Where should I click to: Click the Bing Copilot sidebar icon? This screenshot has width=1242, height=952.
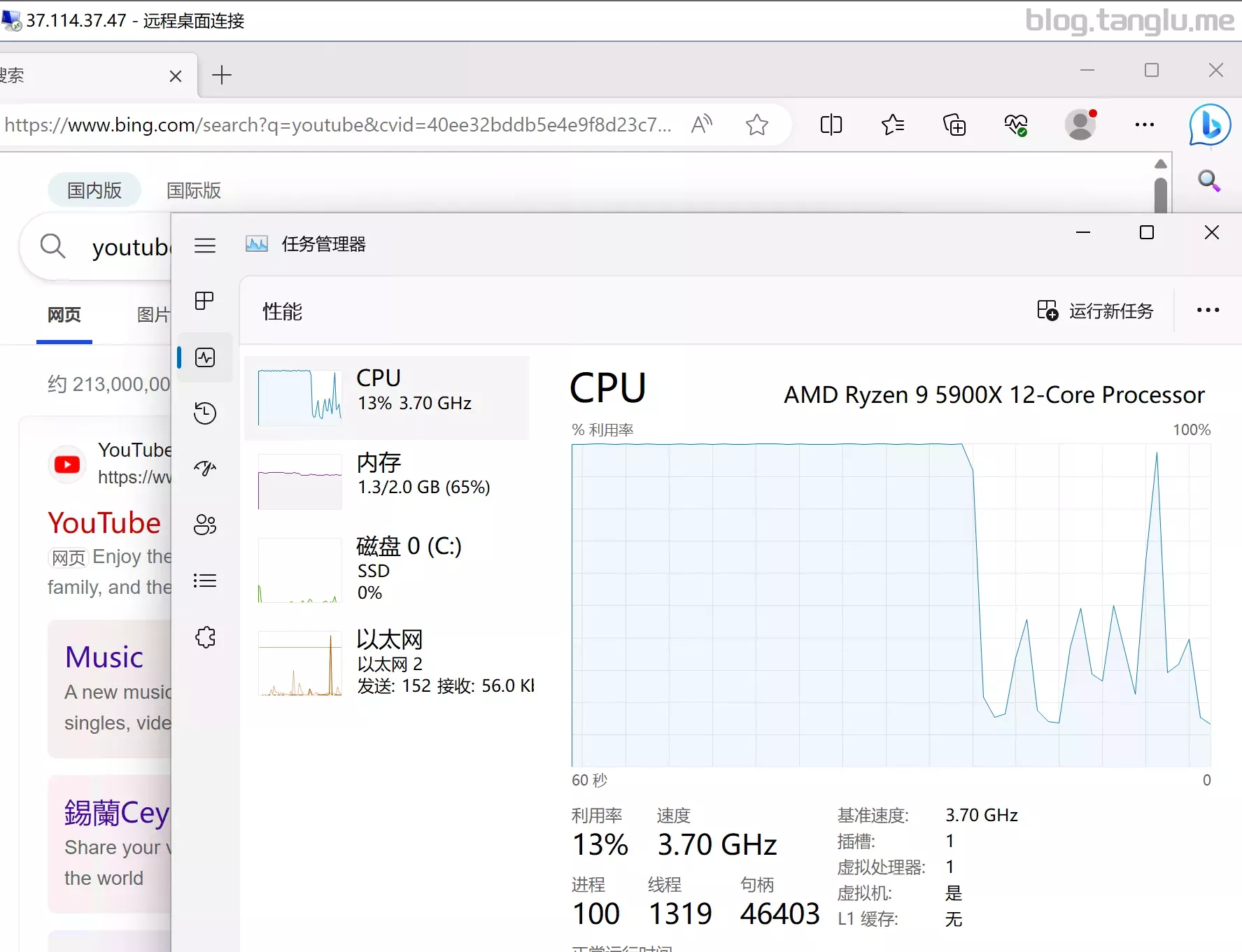click(1210, 125)
